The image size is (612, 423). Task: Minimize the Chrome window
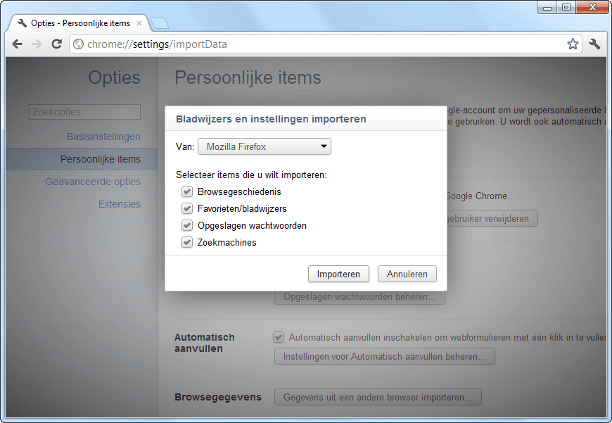pos(547,8)
